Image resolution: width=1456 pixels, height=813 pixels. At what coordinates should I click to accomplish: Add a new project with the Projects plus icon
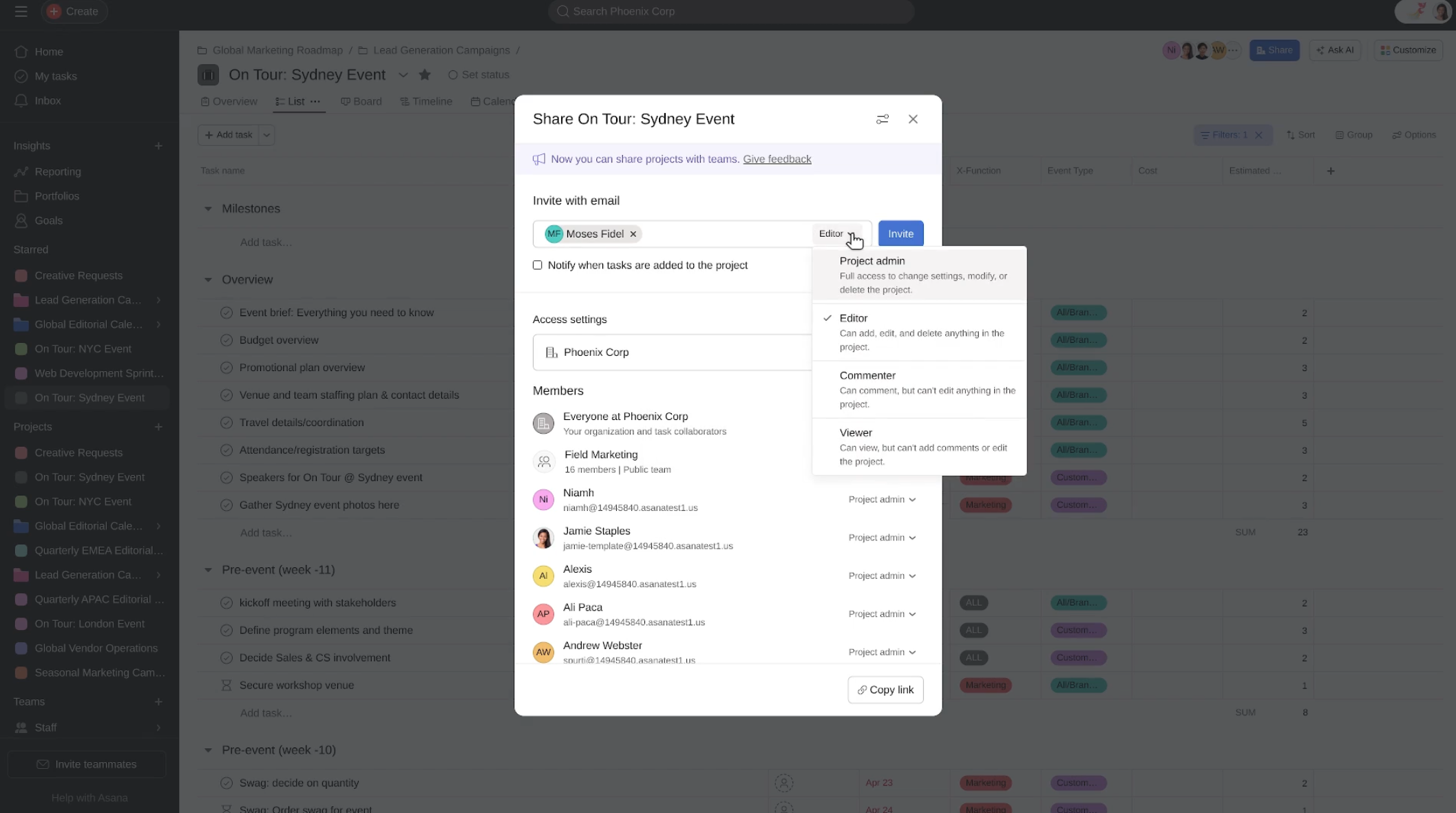tap(158, 426)
